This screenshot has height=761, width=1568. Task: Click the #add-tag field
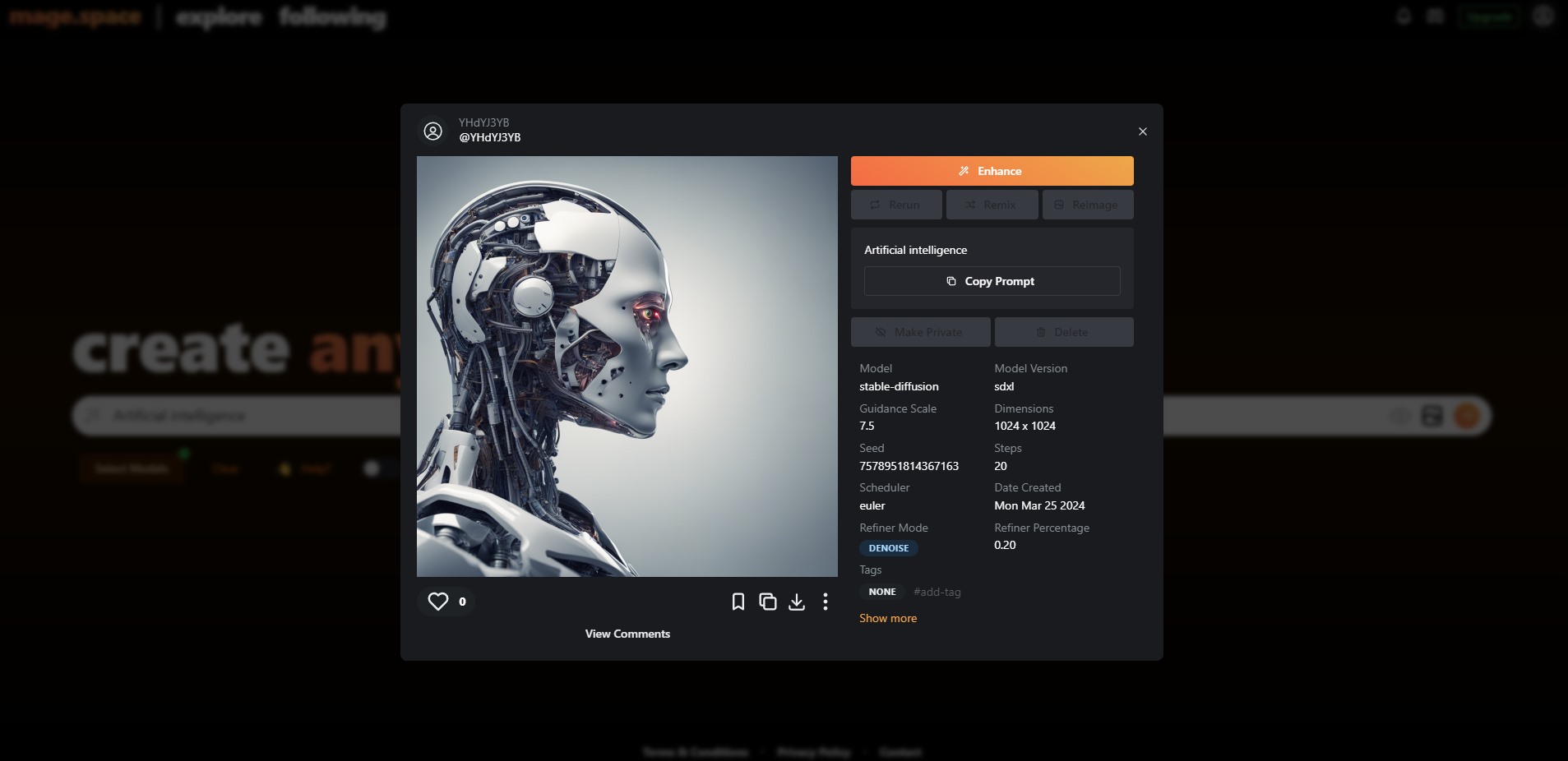tap(937, 592)
